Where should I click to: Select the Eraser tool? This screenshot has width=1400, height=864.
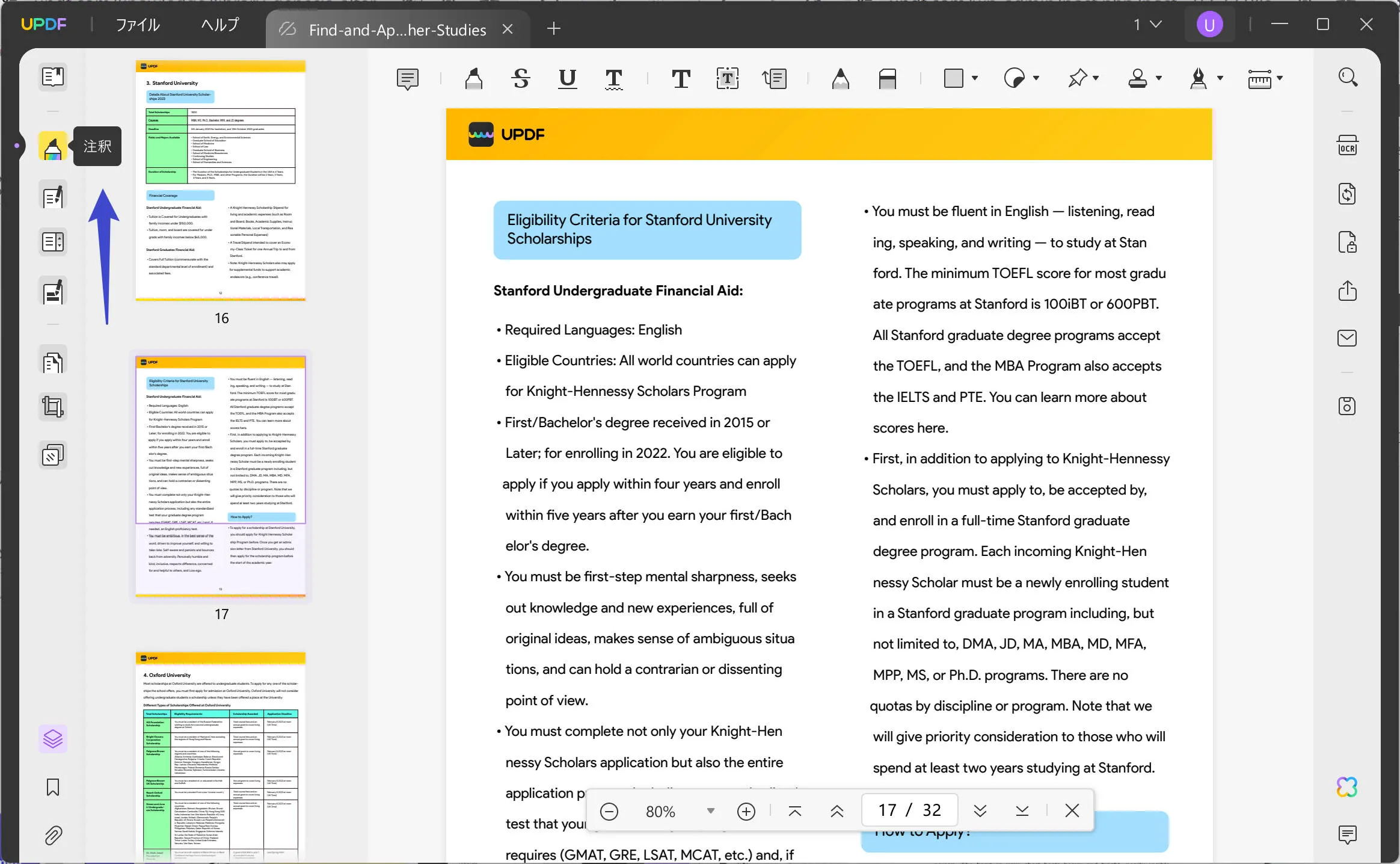[x=888, y=79]
